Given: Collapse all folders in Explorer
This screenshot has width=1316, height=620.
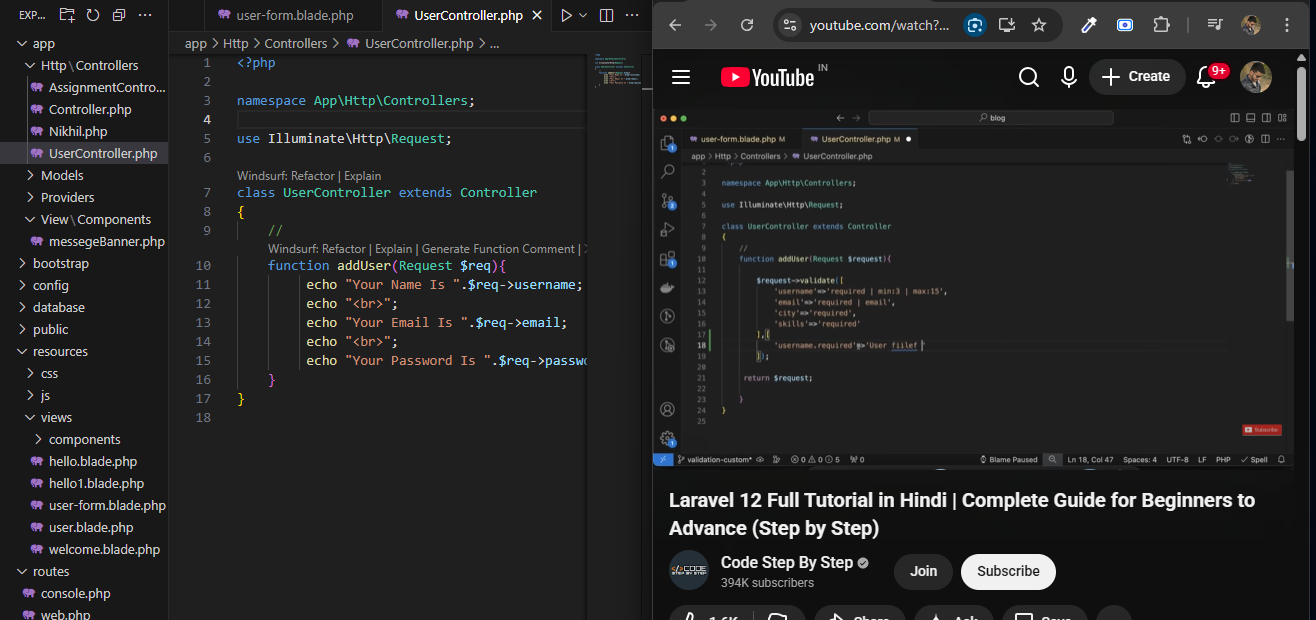Looking at the screenshot, I should 119,15.
